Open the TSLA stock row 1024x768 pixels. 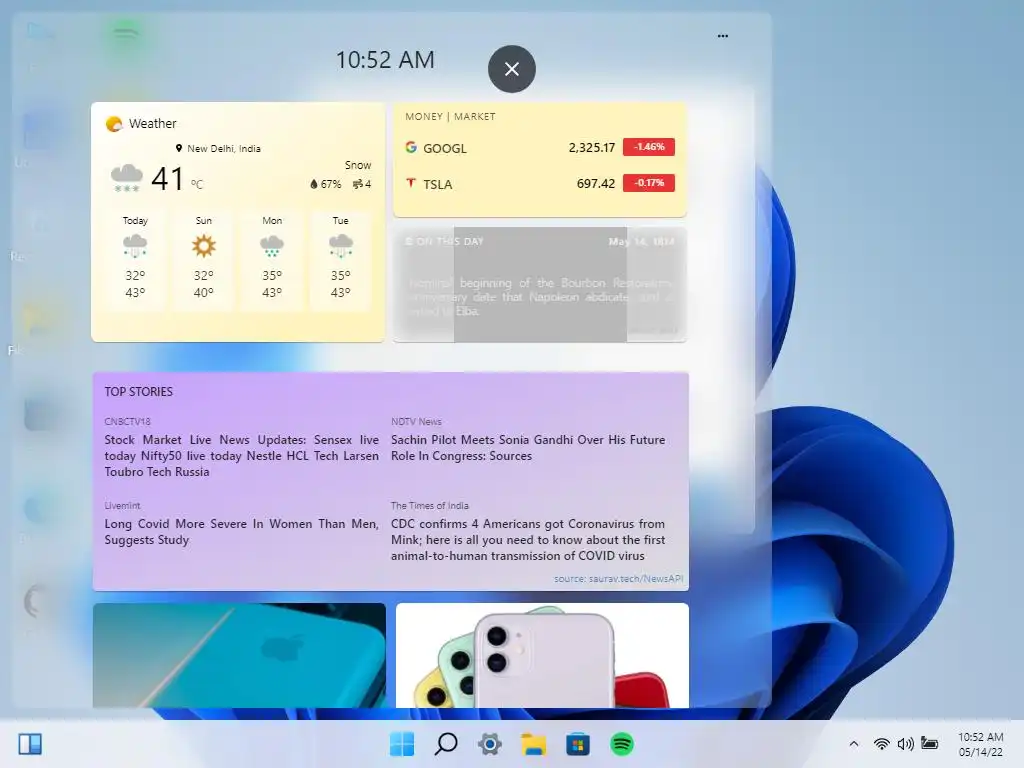pos(539,184)
